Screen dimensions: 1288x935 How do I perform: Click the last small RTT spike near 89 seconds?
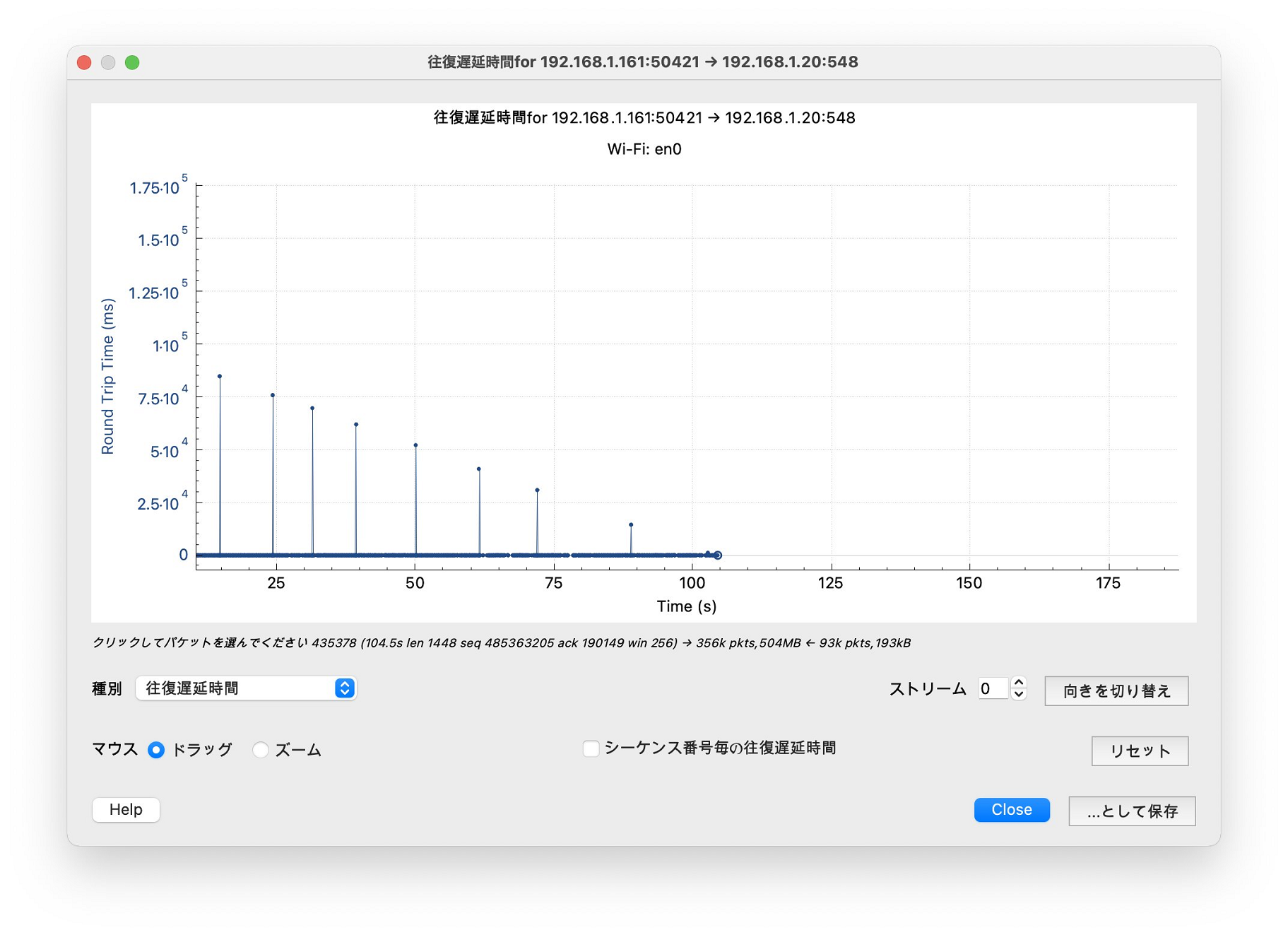point(631,525)
